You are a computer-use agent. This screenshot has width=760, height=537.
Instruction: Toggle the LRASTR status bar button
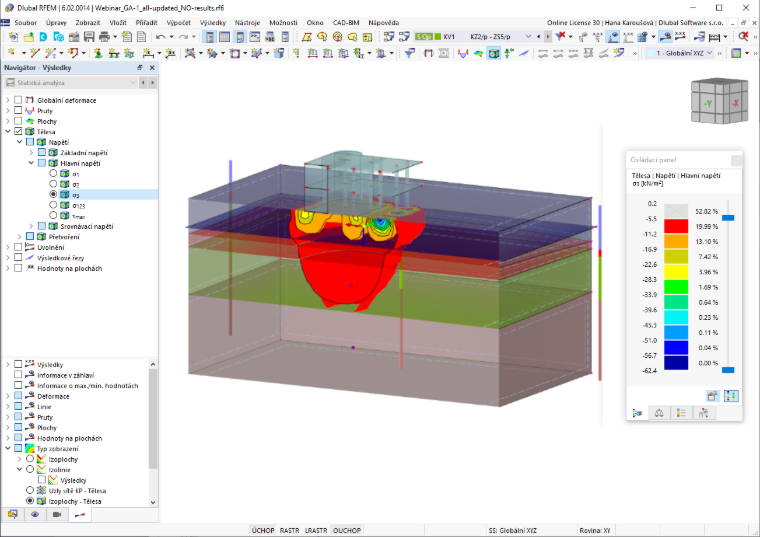click(316, 530)
